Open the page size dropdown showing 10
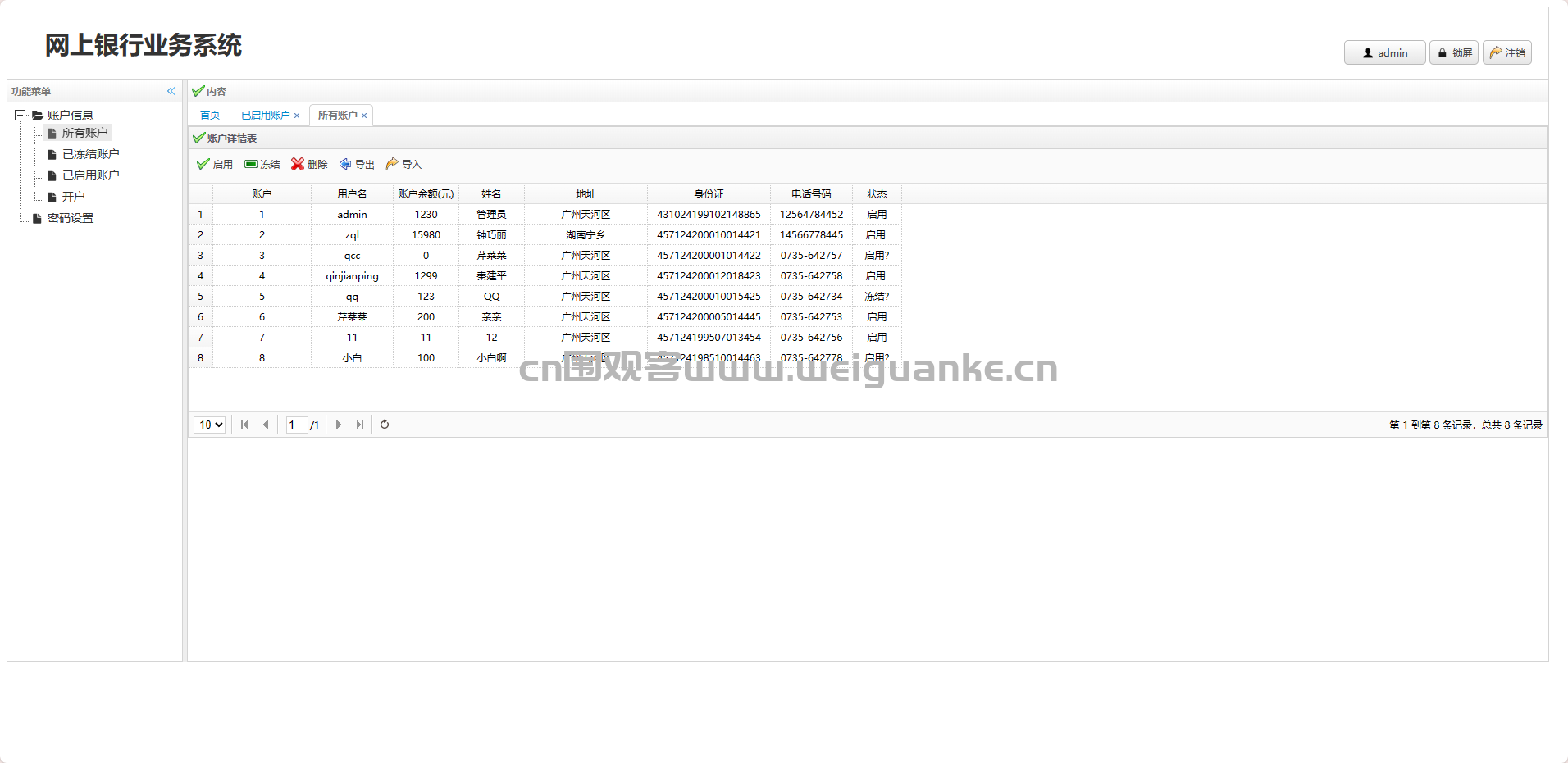 point(210,425)
